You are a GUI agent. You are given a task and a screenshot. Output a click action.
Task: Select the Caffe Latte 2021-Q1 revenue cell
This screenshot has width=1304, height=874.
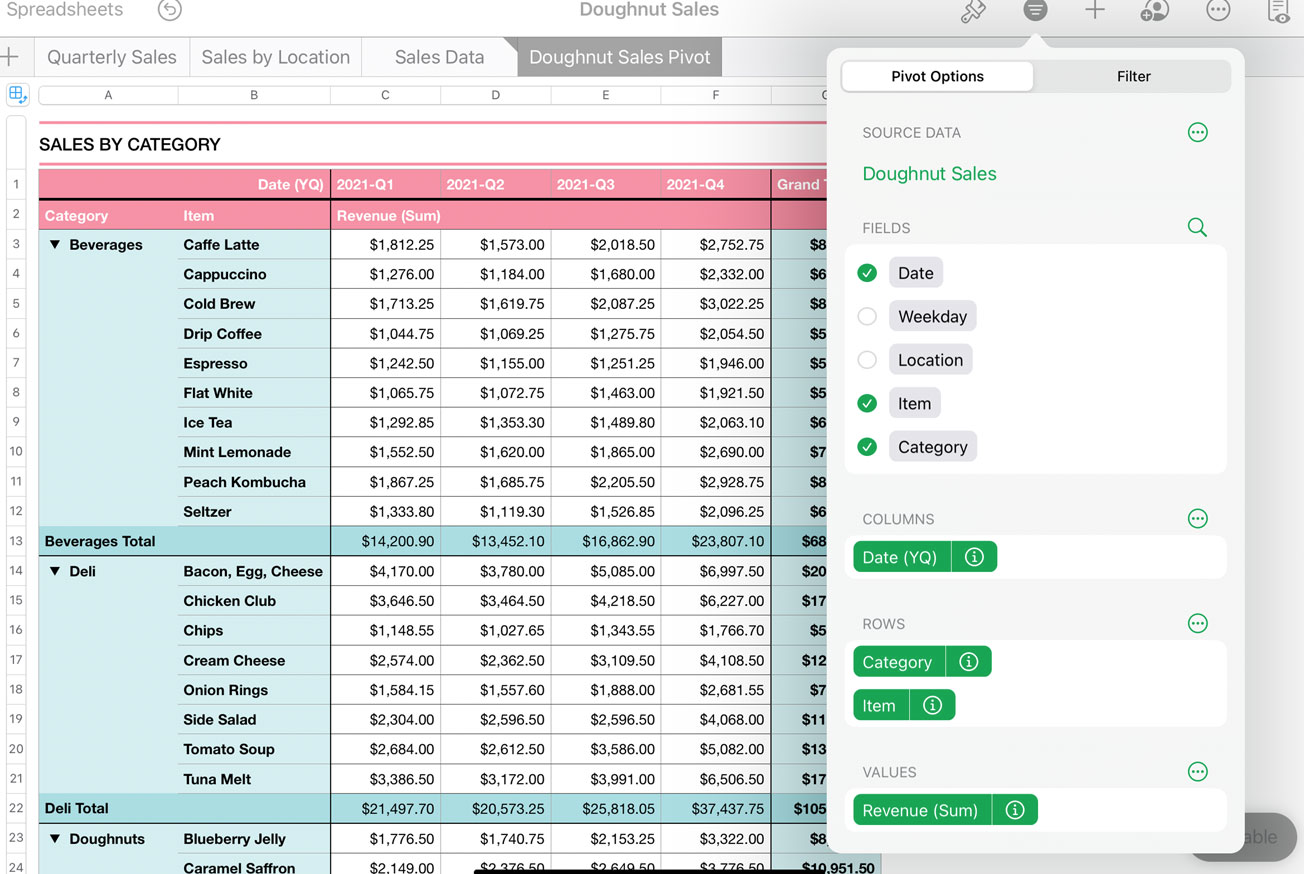385,245
